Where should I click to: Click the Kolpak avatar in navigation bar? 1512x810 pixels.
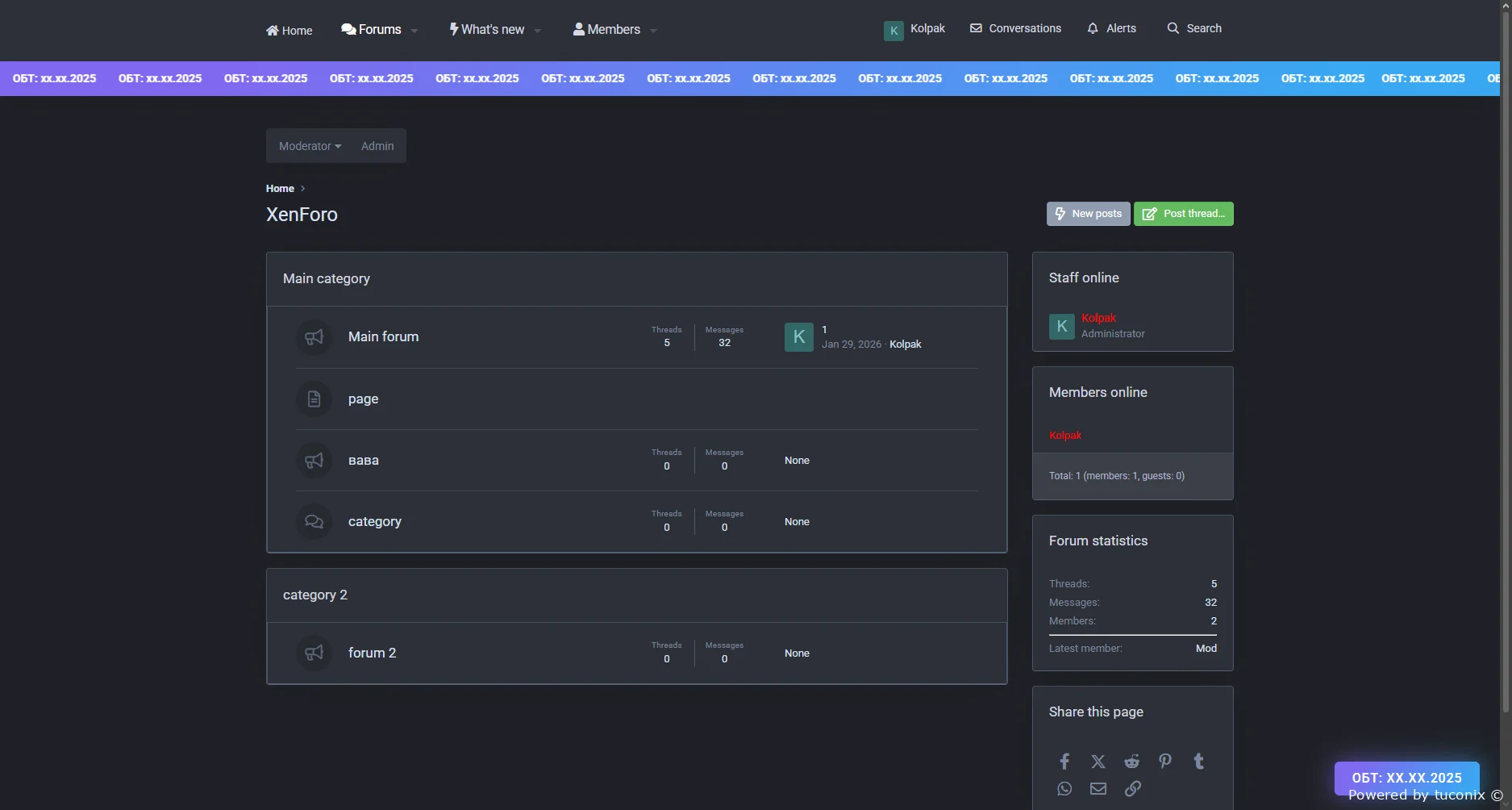pos(893,31)
